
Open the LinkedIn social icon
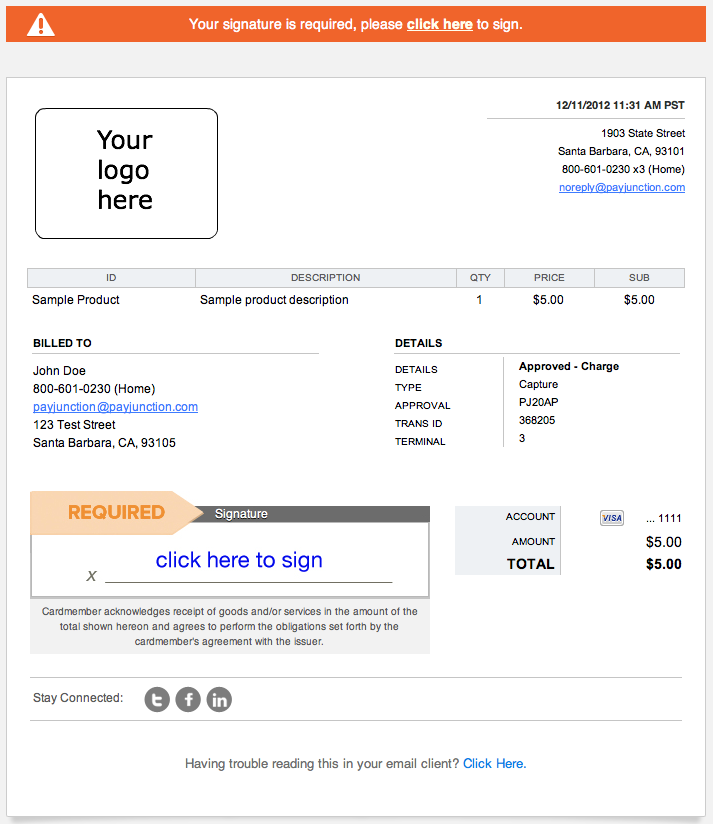pos(219,699)
